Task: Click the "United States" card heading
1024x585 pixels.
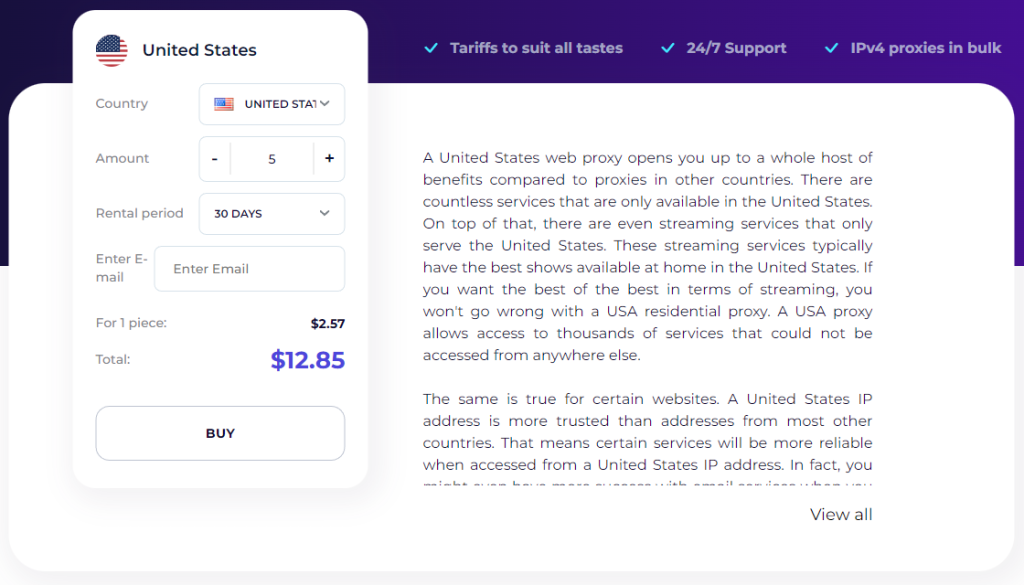Action: 199,50
